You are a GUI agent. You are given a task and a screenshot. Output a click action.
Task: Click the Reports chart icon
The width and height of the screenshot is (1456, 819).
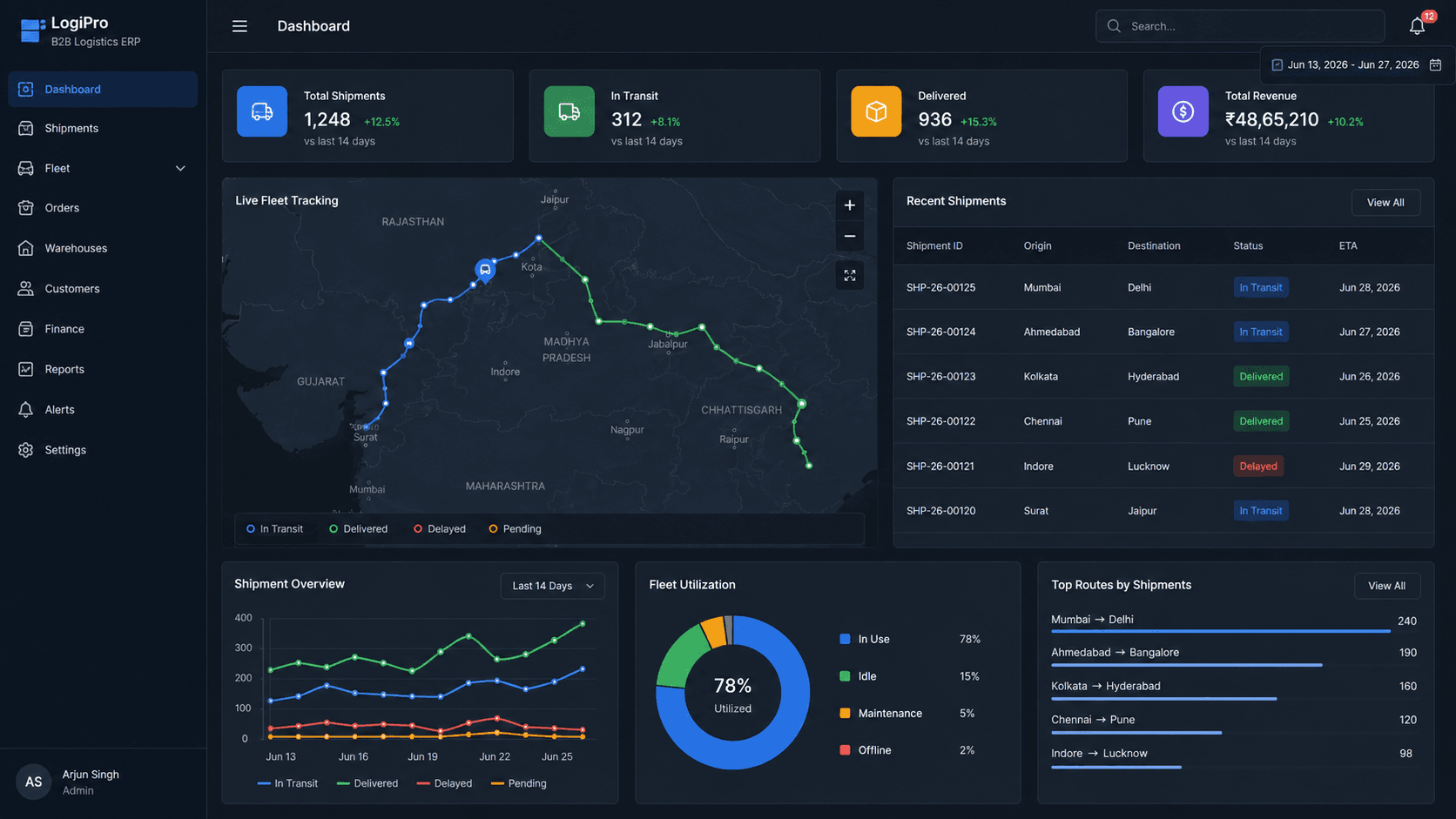point(26,369)
